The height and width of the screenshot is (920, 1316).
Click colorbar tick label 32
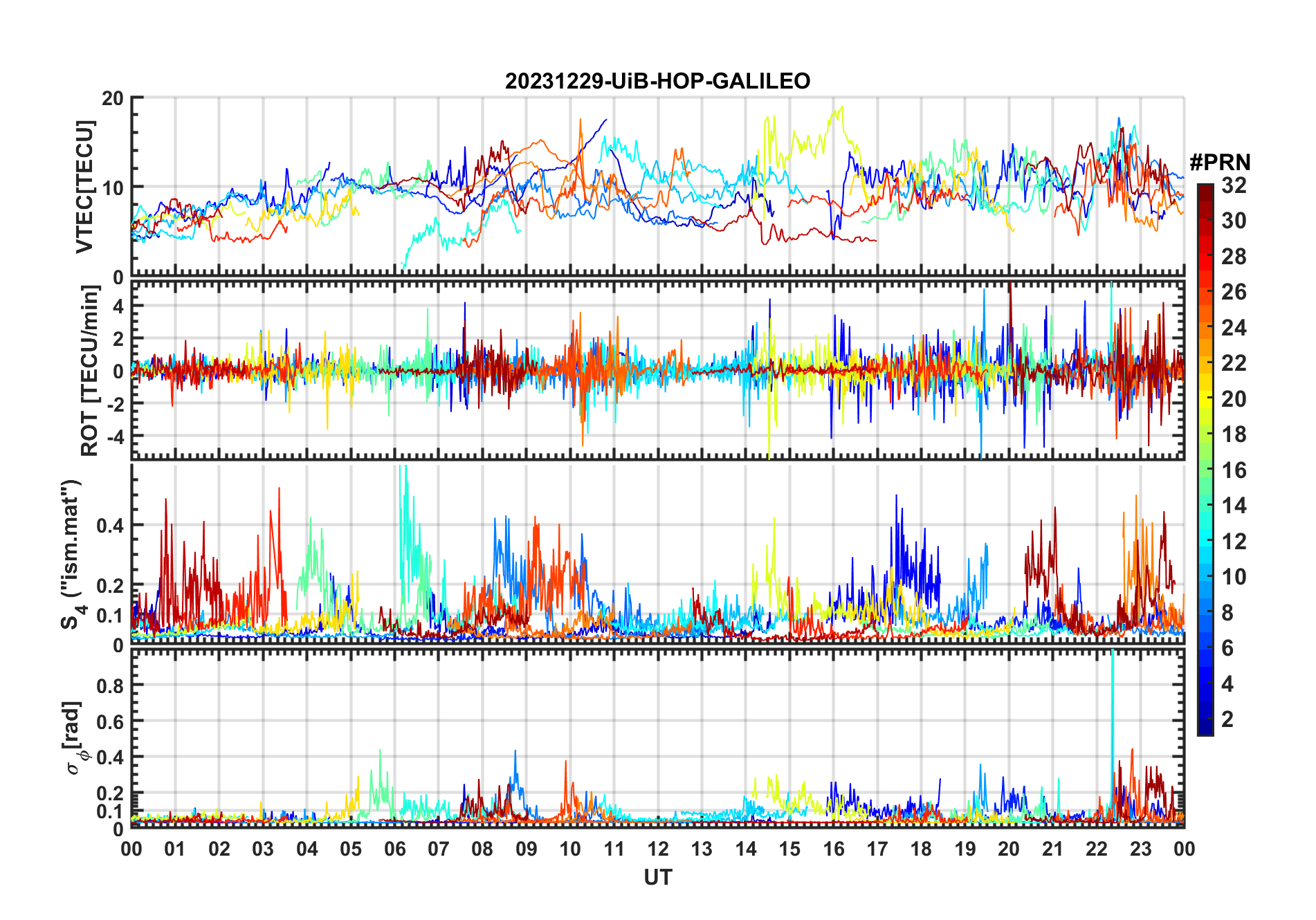[1234, 185]
